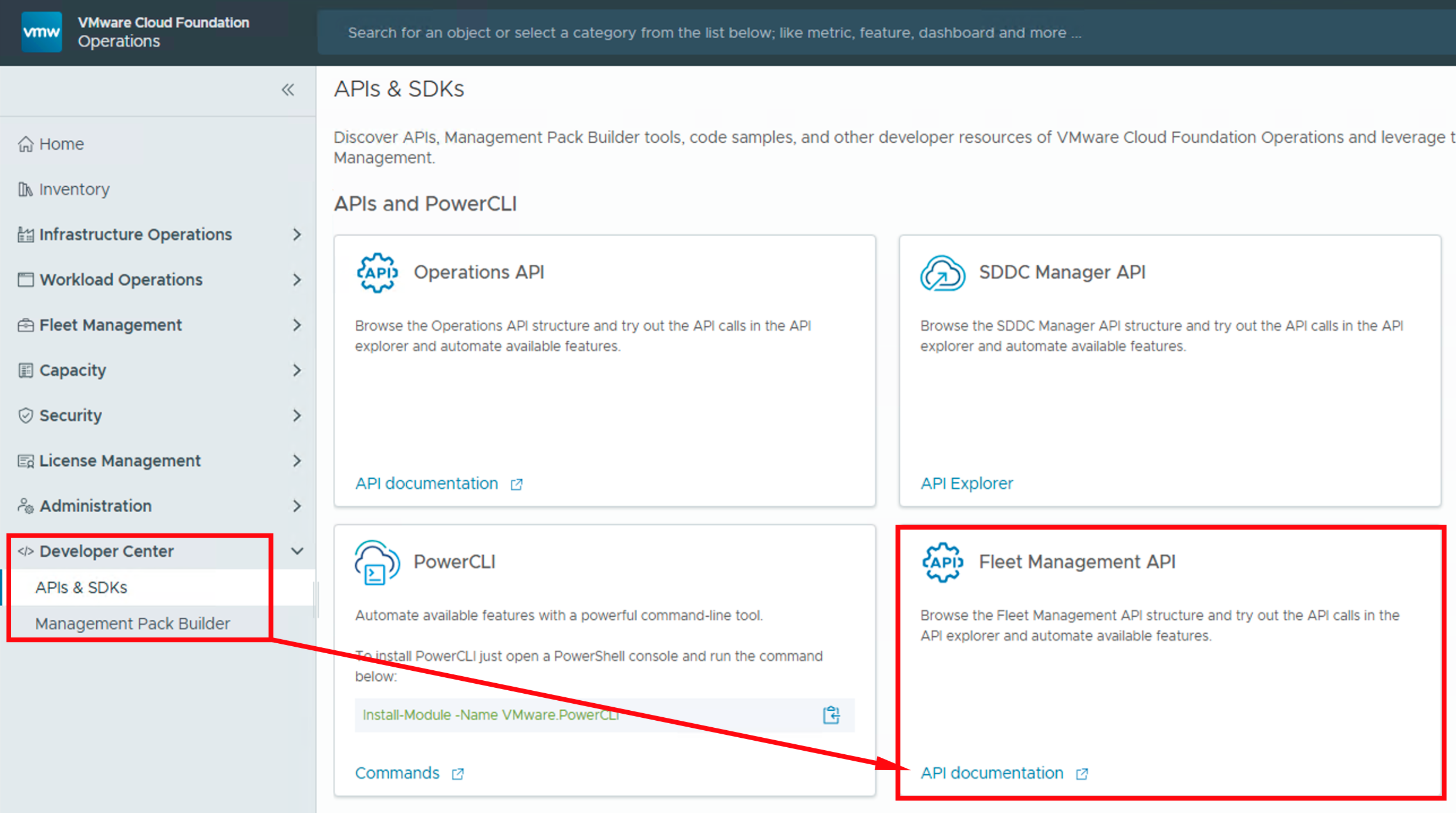Open Fleet Management API documentation link
This screenshot has width=1456, height=813.
pyautogui.click(x=992, y=773)
